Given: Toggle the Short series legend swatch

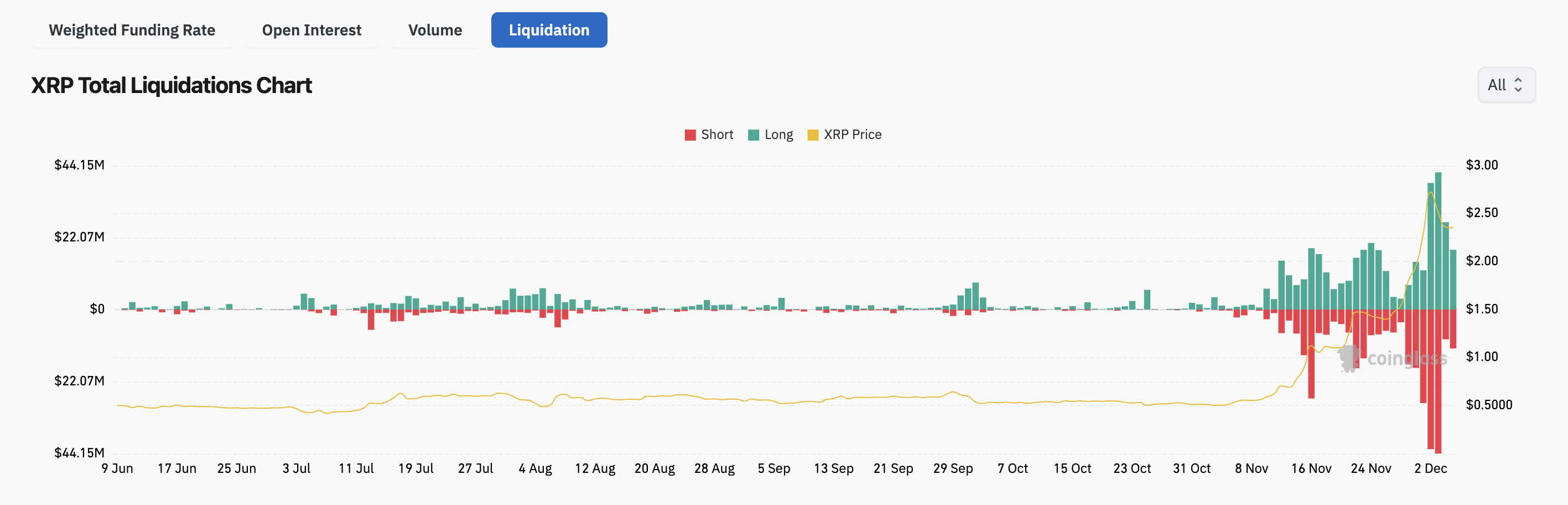Looking at the screenshot, I should click(689, 135).
